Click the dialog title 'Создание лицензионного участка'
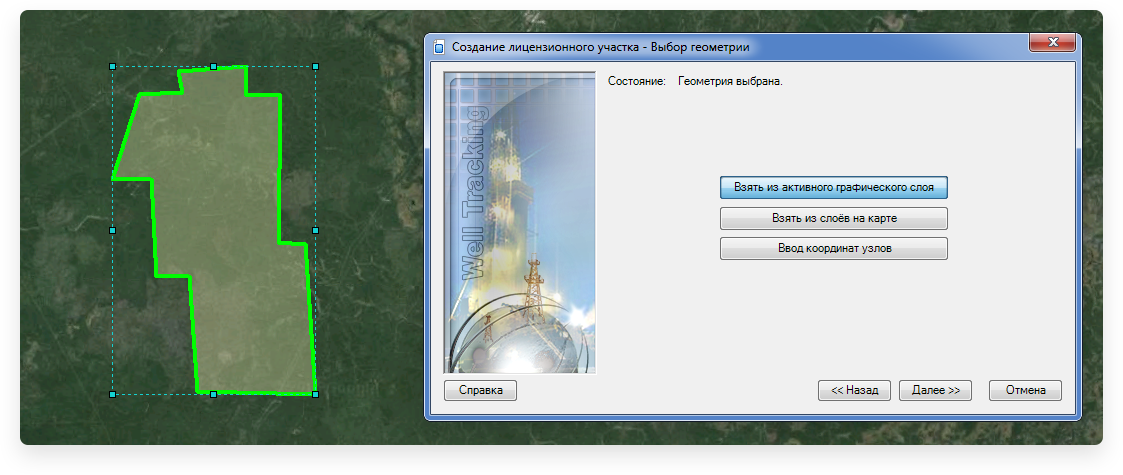 coord(546,47)
